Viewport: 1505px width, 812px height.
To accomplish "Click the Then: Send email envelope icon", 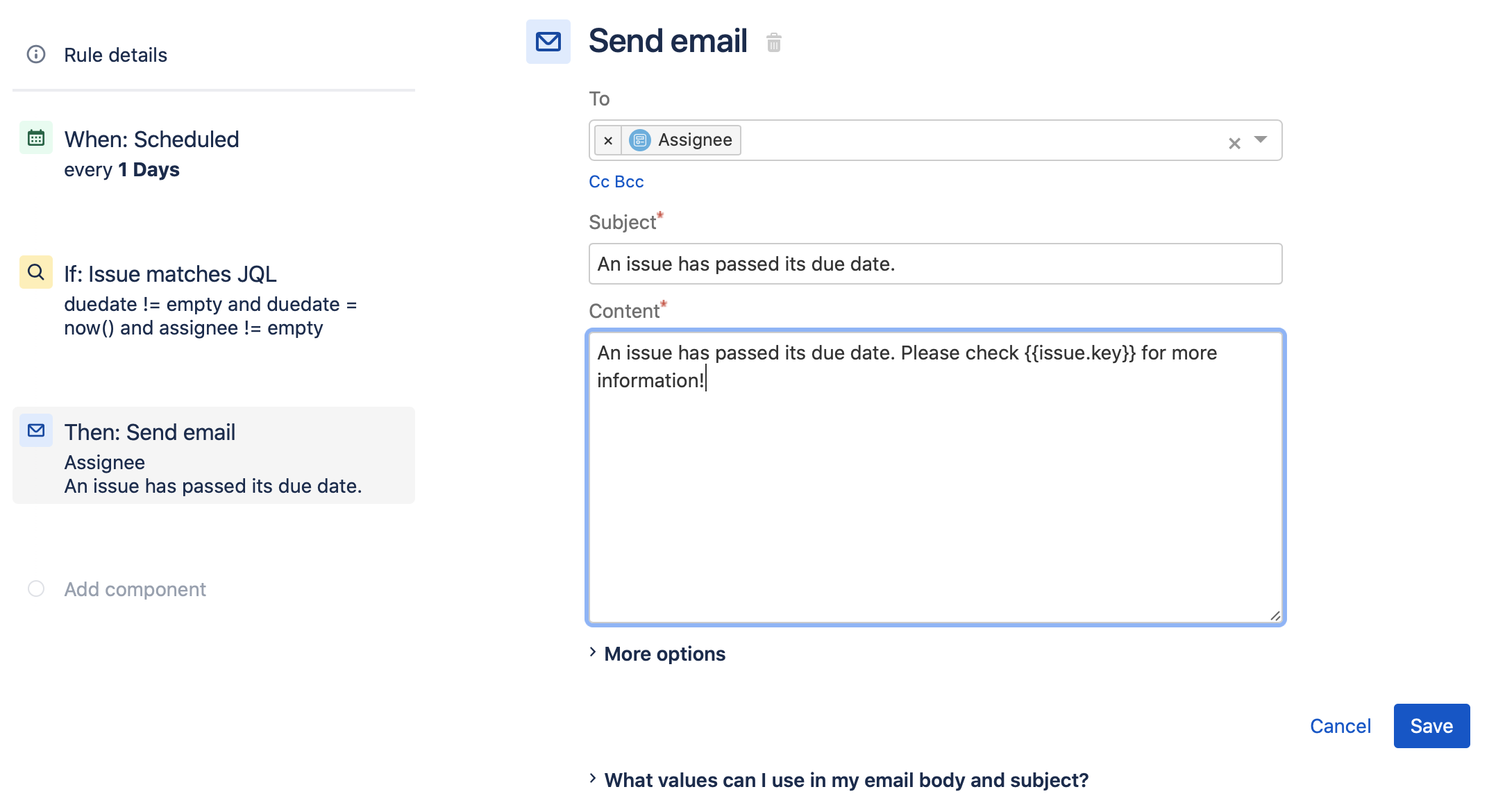I will (35, 430).
